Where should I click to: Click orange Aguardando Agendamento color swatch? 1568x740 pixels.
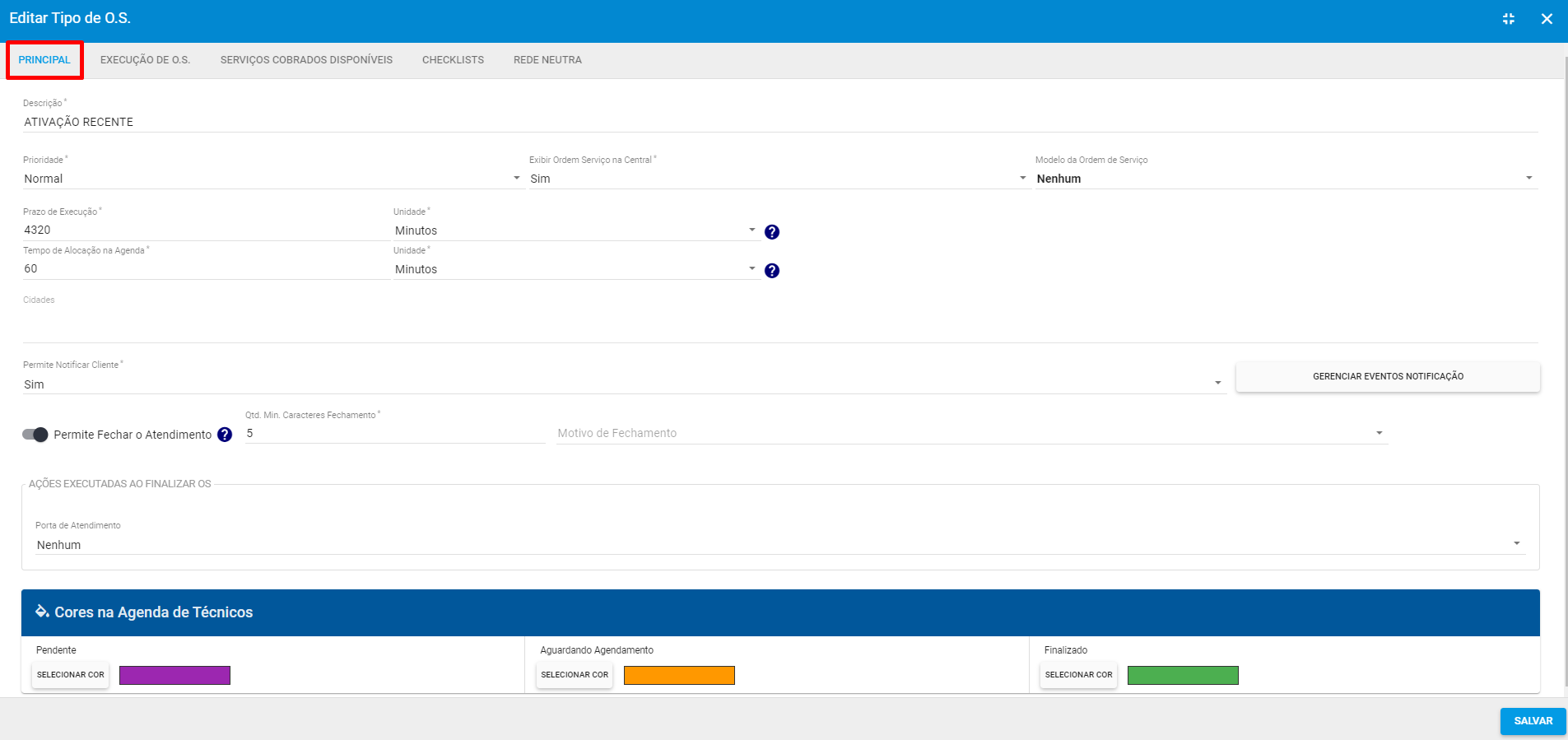pos(679,676)
